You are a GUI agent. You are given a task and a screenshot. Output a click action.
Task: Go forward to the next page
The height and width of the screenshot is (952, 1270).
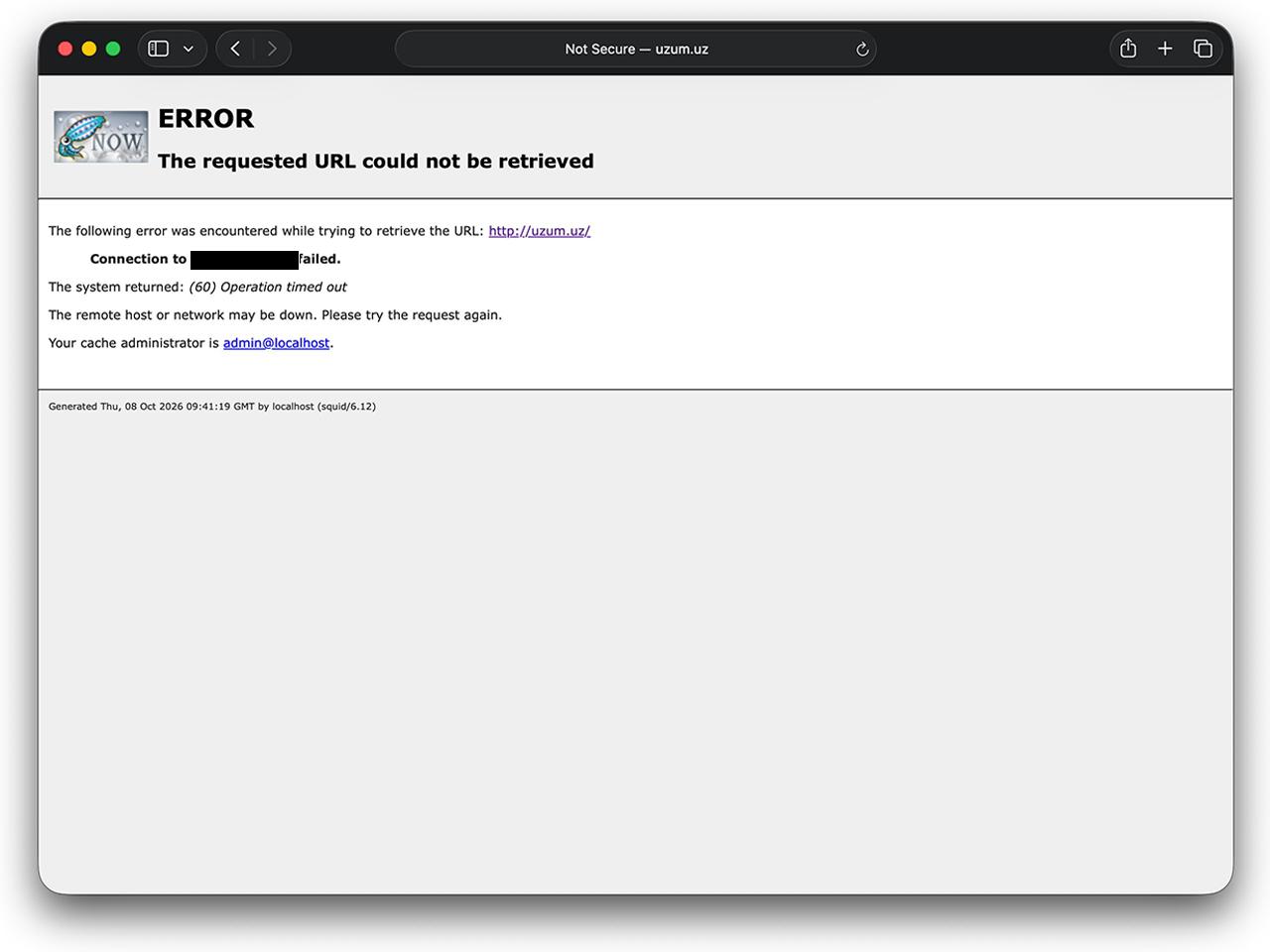point(272,49)
